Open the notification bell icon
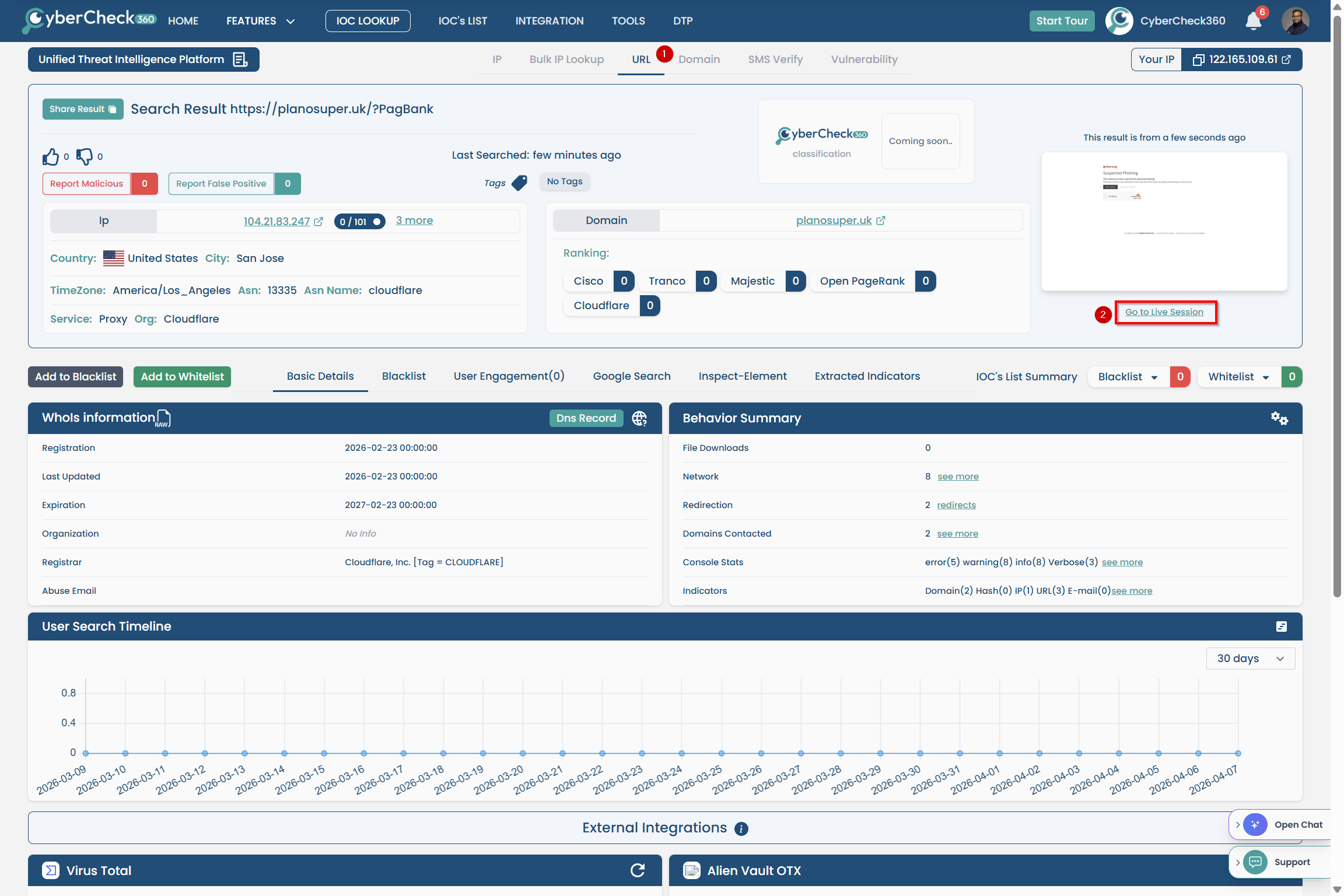This screenshot has height=896, width=1344. [x=1253, y=22]
